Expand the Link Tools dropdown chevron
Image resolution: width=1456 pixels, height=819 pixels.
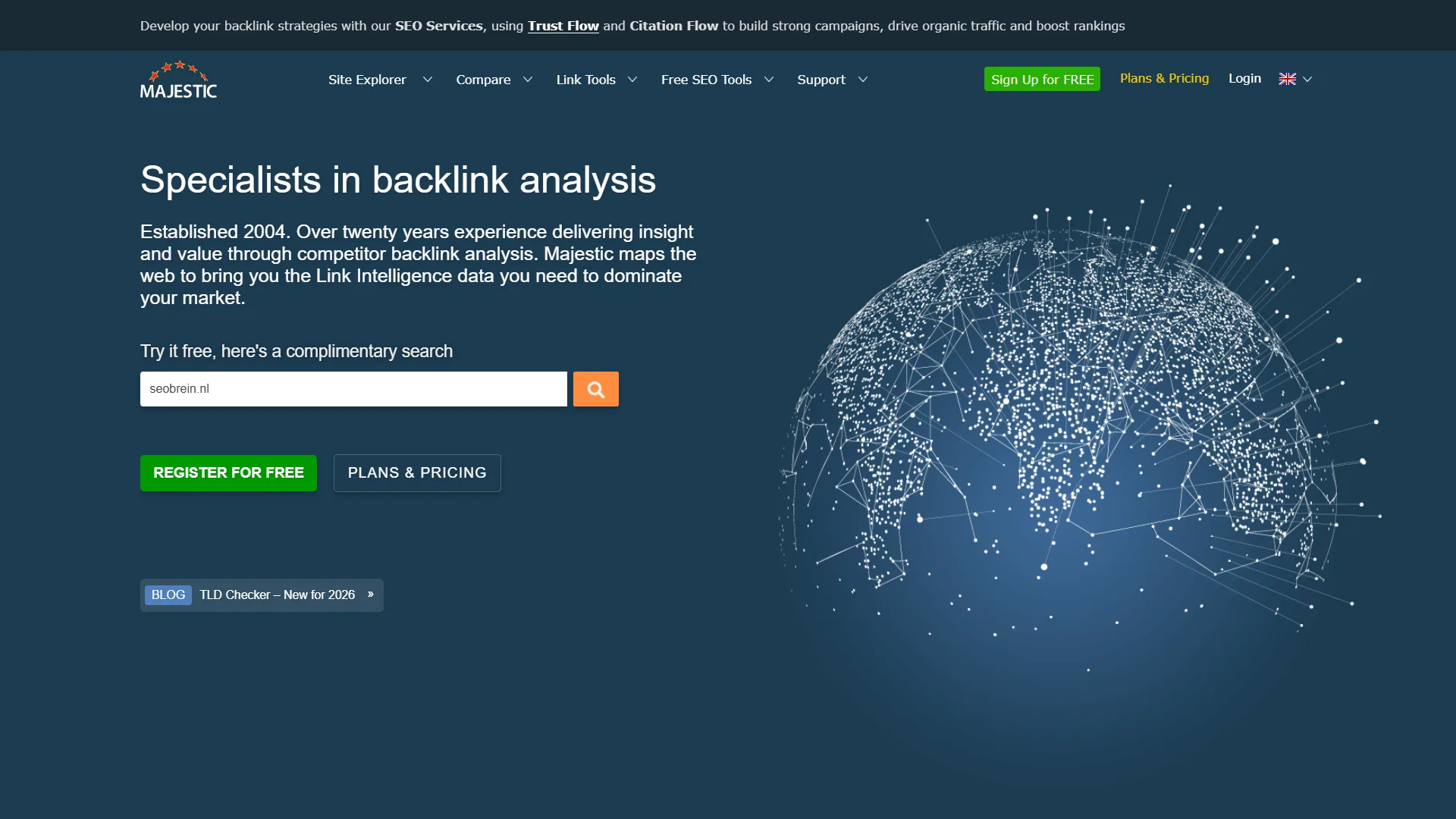(x=632, y=80)
